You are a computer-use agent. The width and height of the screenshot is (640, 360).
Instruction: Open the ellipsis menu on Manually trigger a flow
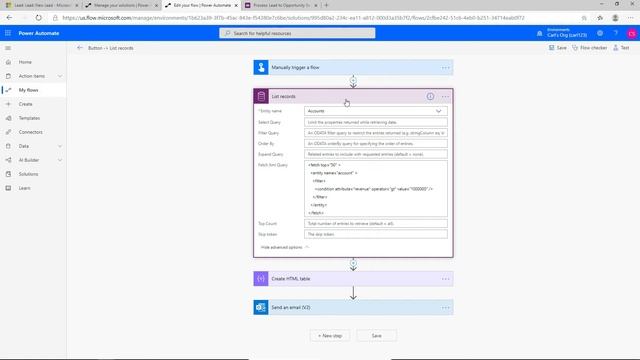(x=445, y=67)
